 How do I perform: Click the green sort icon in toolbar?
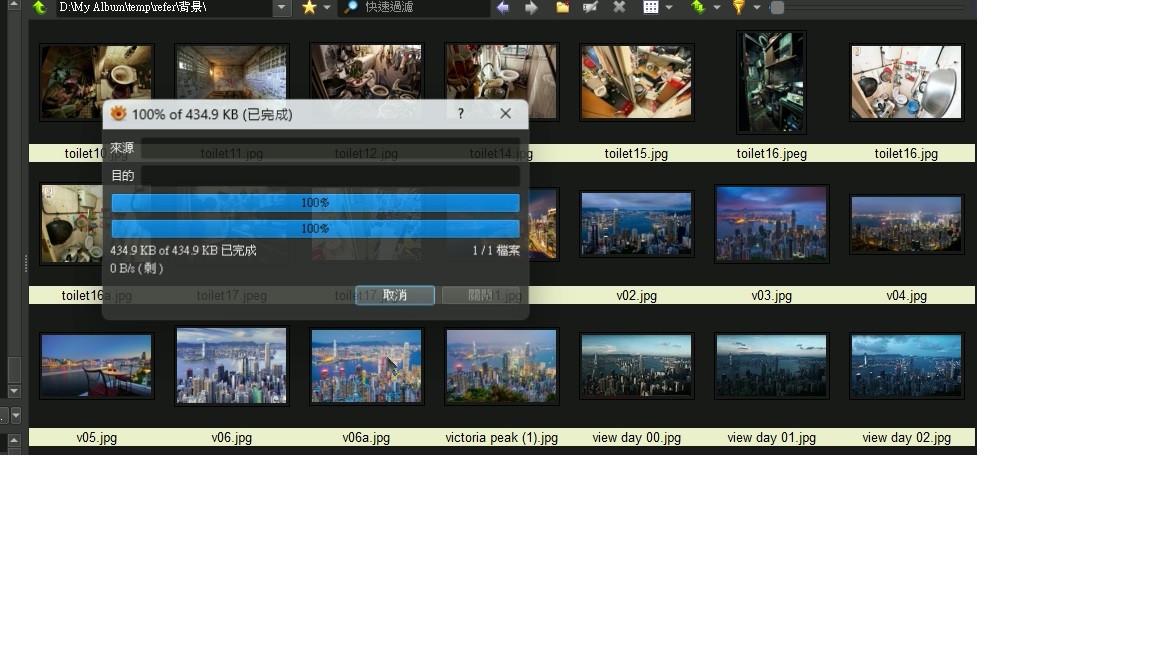pos(697,7)
